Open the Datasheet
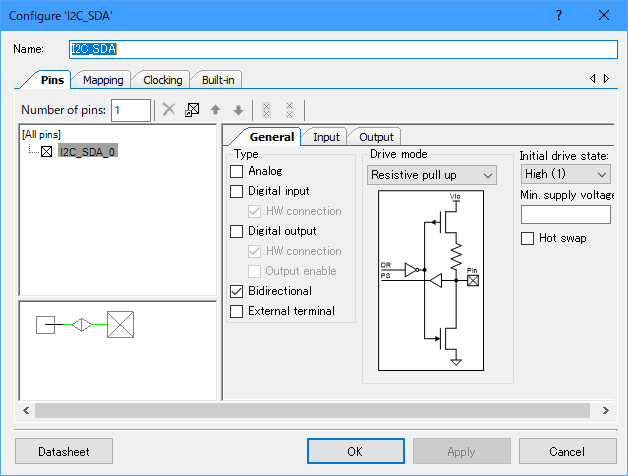 coord(64,451)
